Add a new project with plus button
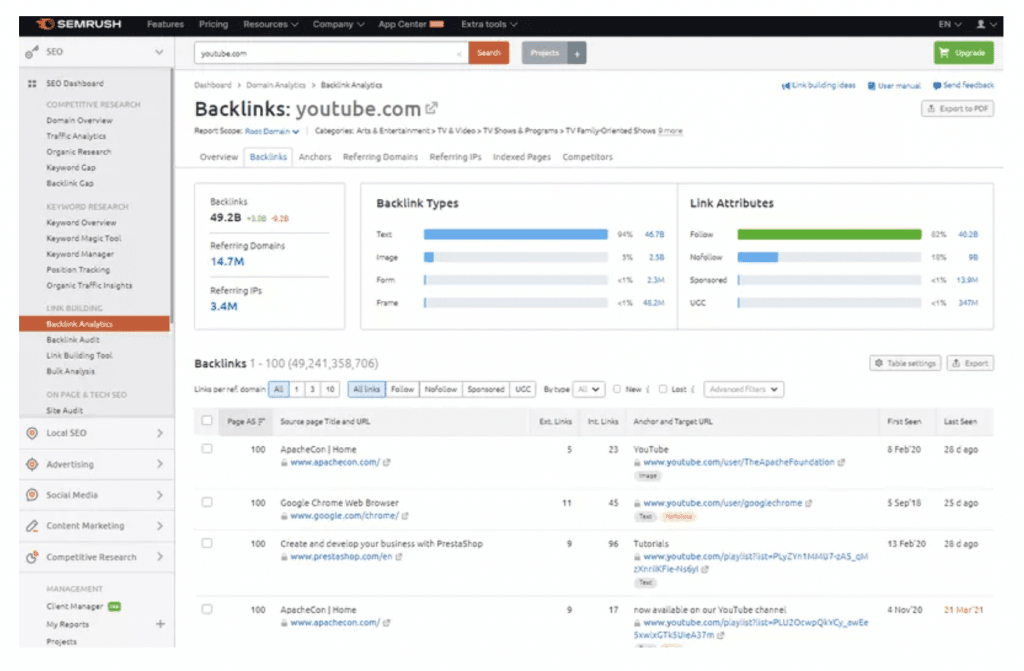 pos(577,54)
